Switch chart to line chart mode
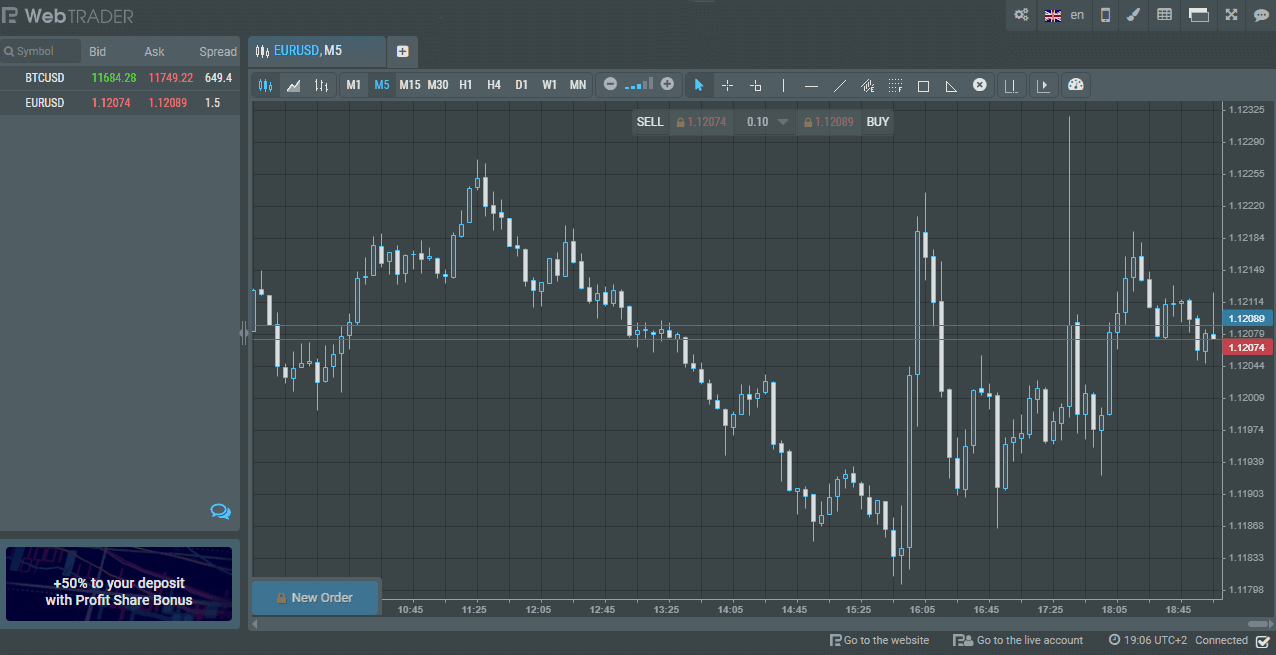Screen dimensions: 1276x655 [293, 85]
